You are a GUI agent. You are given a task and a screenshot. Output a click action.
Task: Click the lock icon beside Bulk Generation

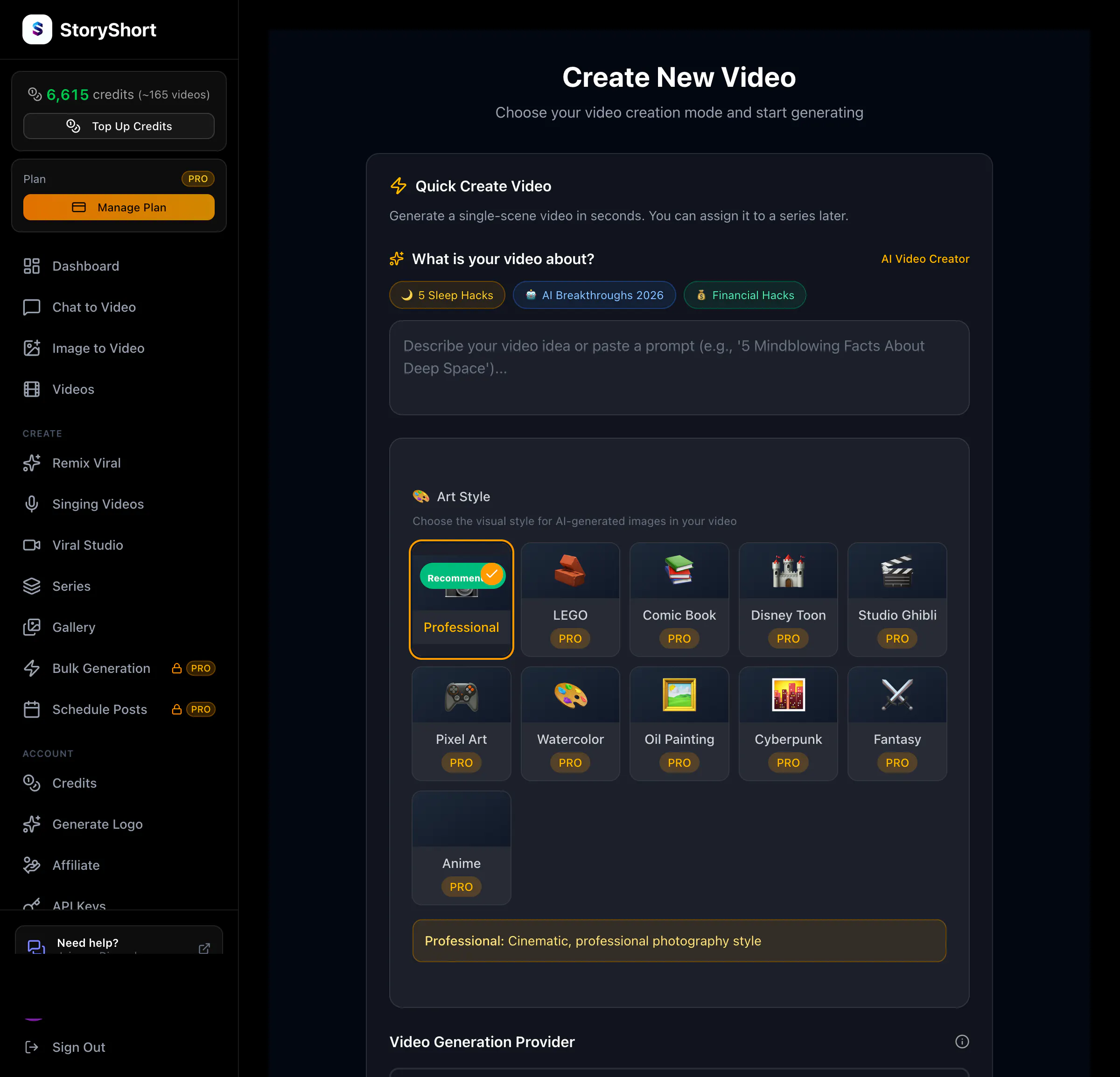click(177, 669)
